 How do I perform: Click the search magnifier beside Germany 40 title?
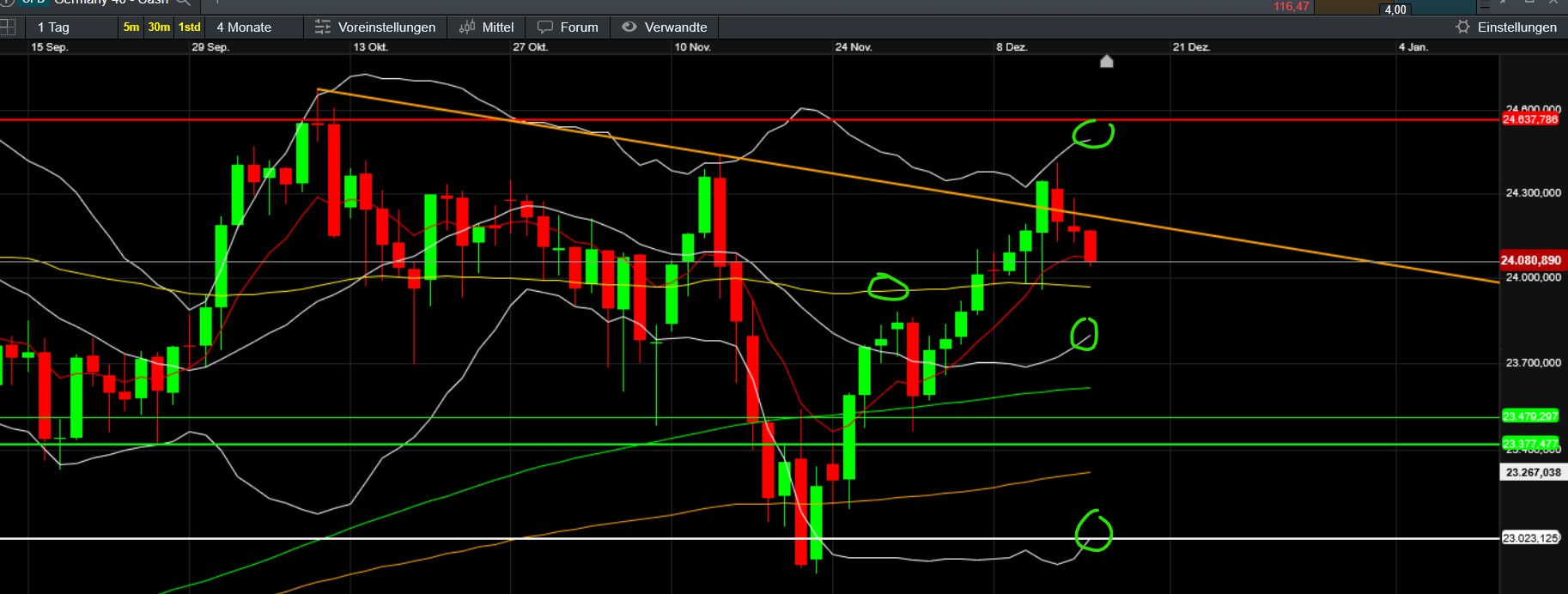pos(183,3)
